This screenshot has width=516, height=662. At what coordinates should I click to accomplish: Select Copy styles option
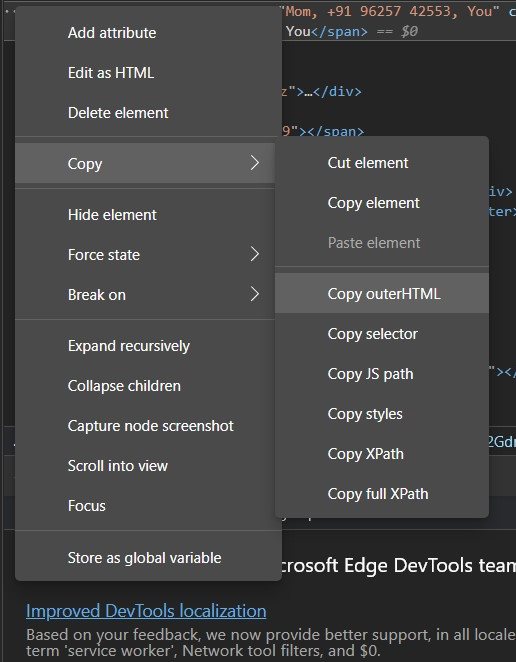tap(382, 414)
